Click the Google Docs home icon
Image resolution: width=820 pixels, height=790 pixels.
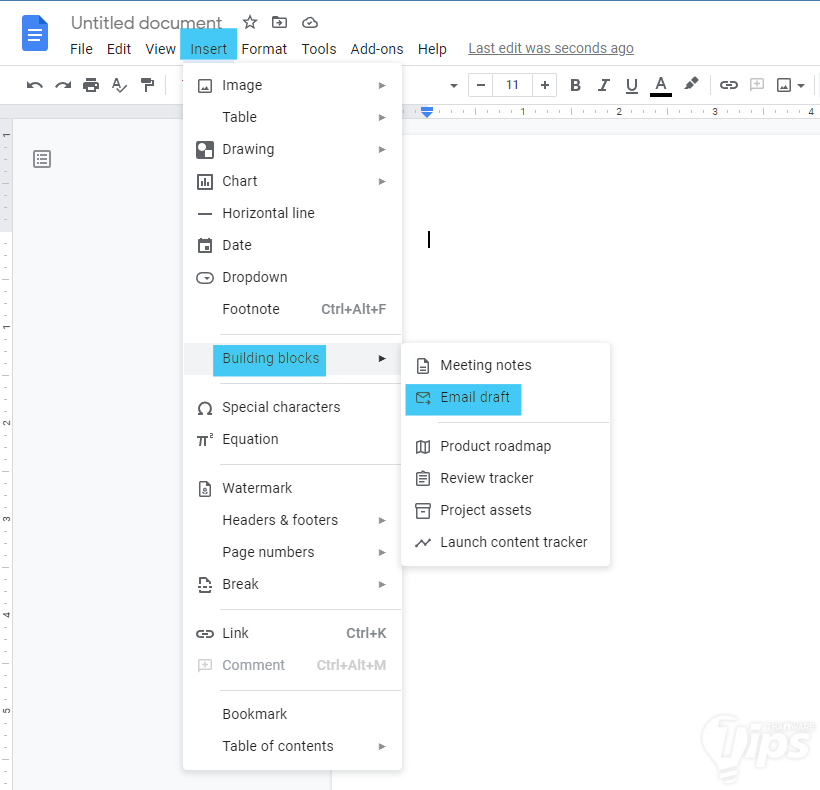(x=35, y=33)
